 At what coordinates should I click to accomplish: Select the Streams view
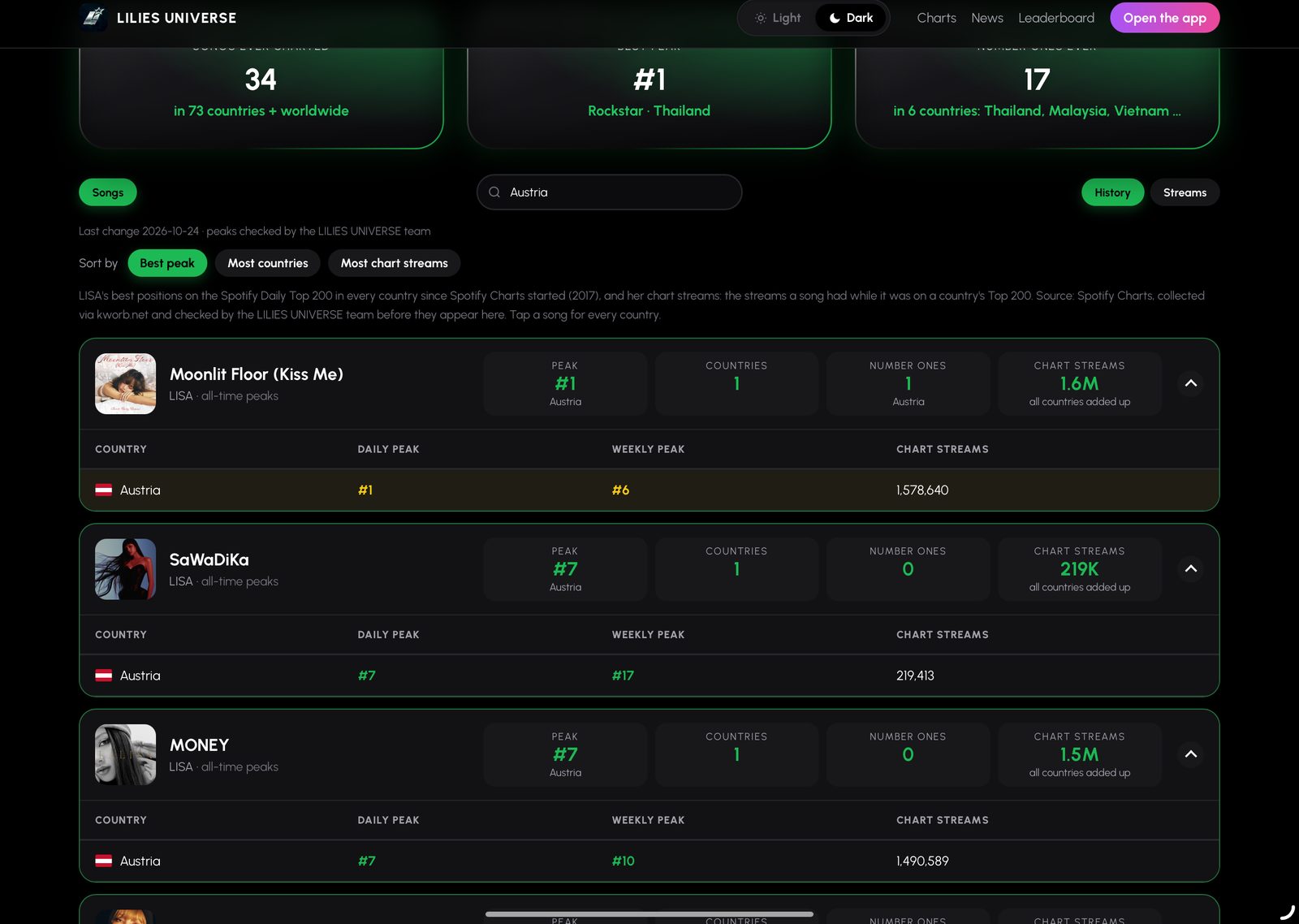pos(1185,192)
